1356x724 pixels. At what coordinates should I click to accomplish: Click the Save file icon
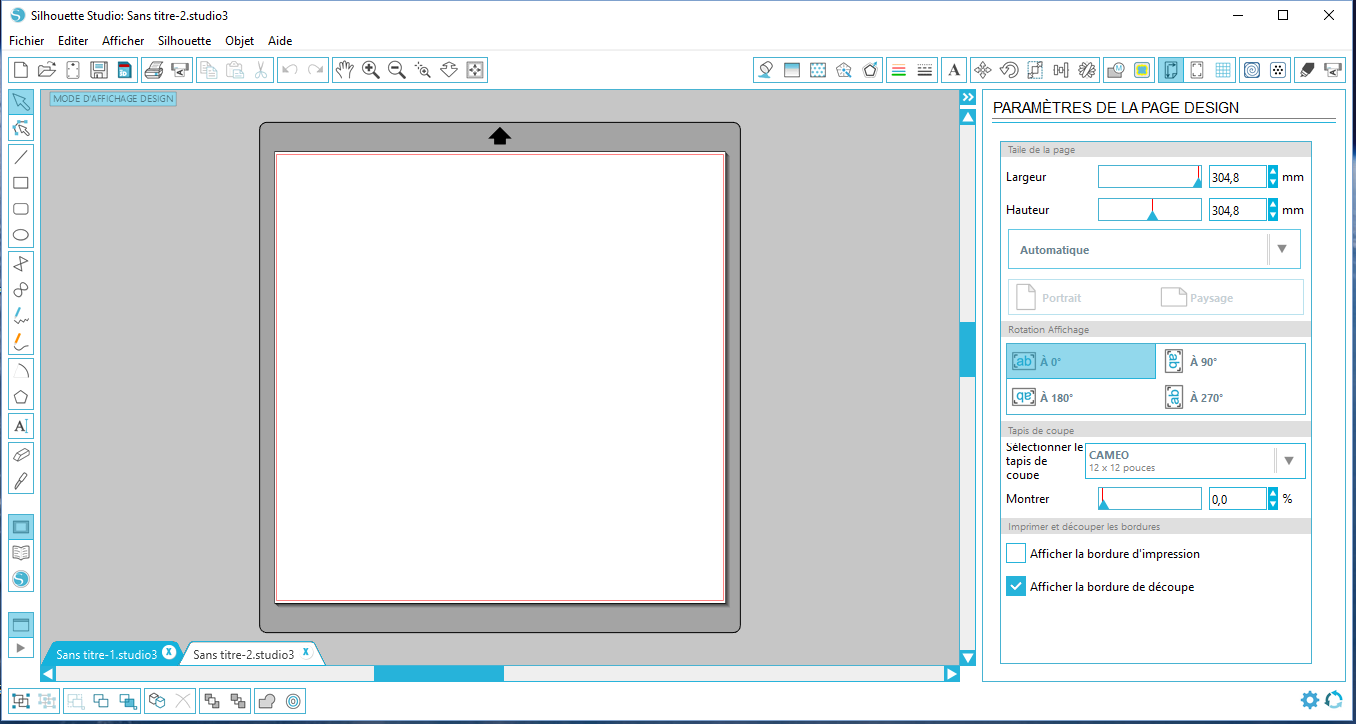pyautogui.click(x=98, y=70)
